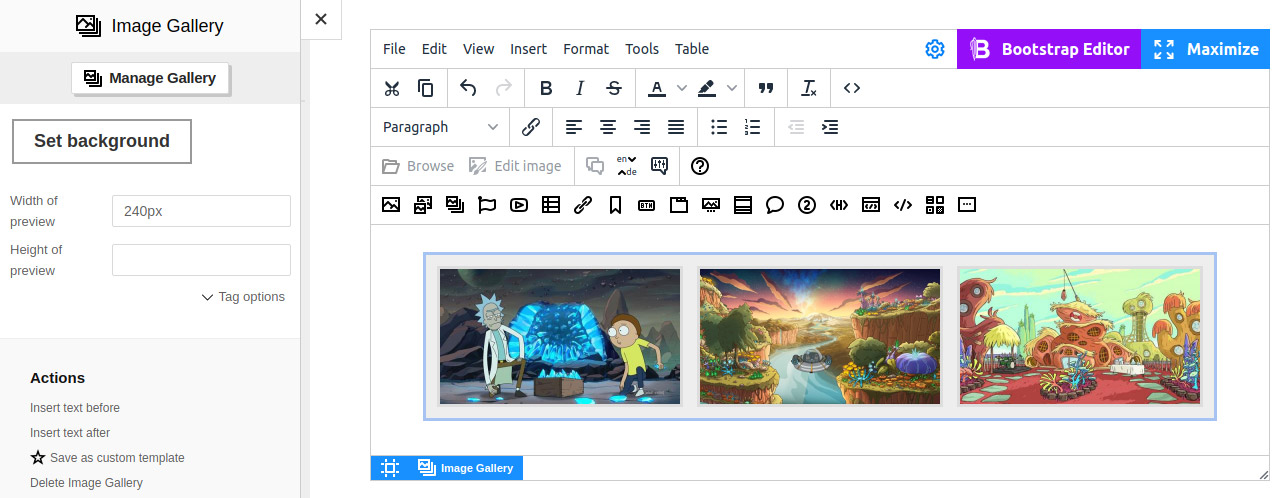Click the code window snippet icon
This screenshot has height=498, width=1281.
click(x=871, y=205)
